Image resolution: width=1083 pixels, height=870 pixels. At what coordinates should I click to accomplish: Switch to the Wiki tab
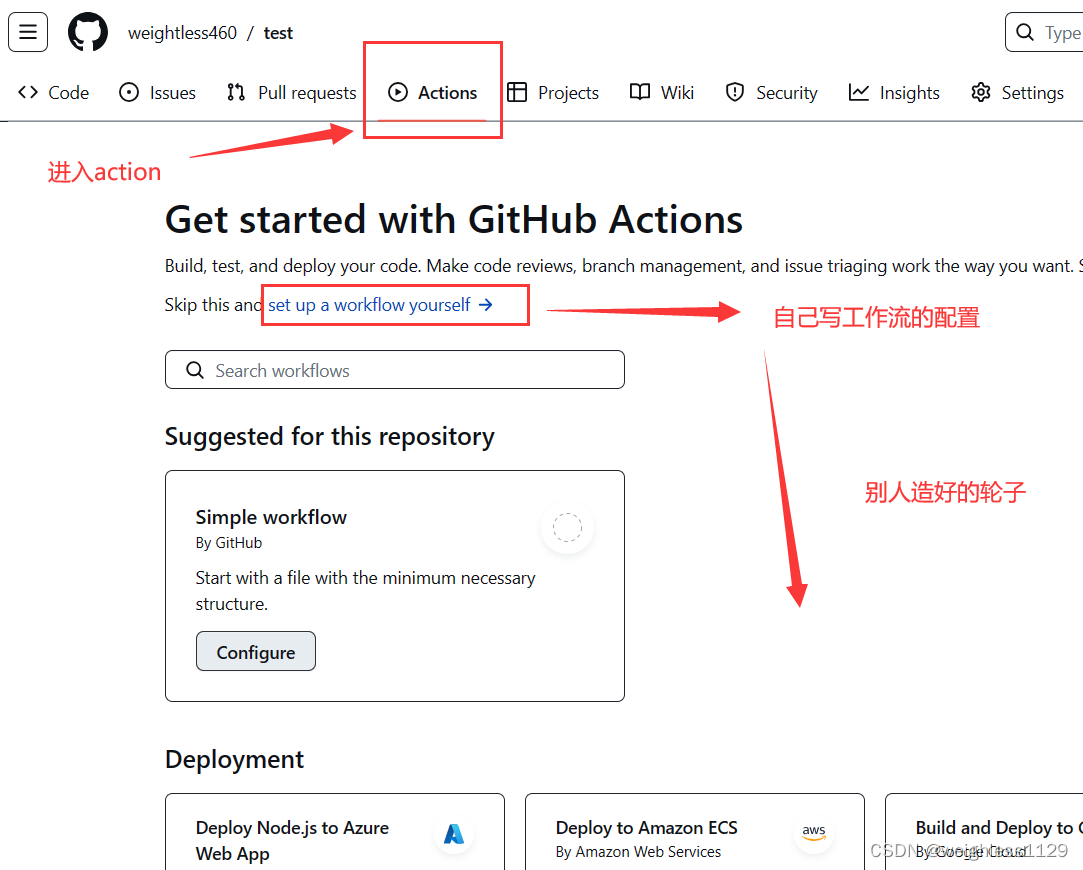tap(662, 93)
